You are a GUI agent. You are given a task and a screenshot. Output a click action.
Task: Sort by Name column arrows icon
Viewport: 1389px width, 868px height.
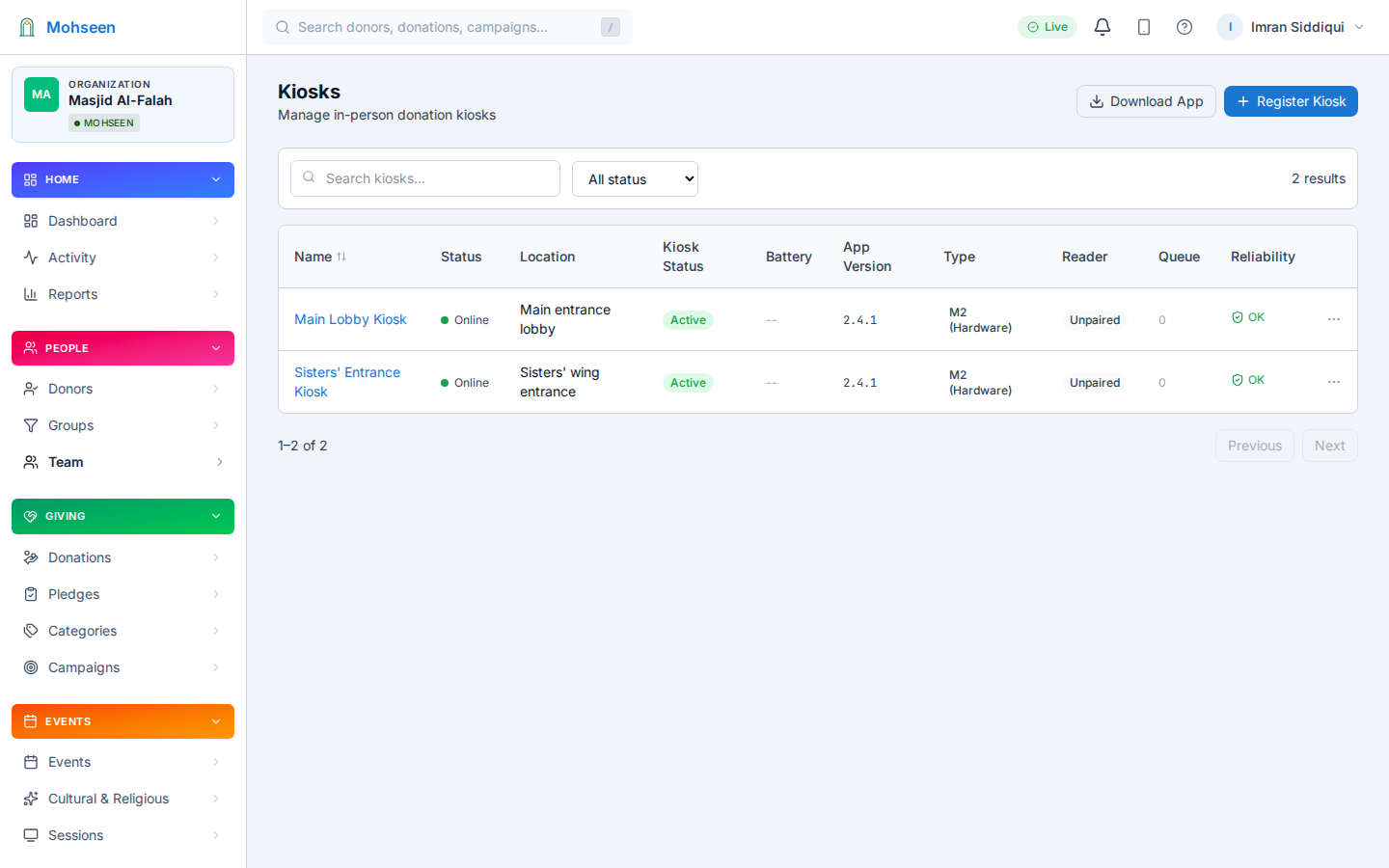point(341,257)
